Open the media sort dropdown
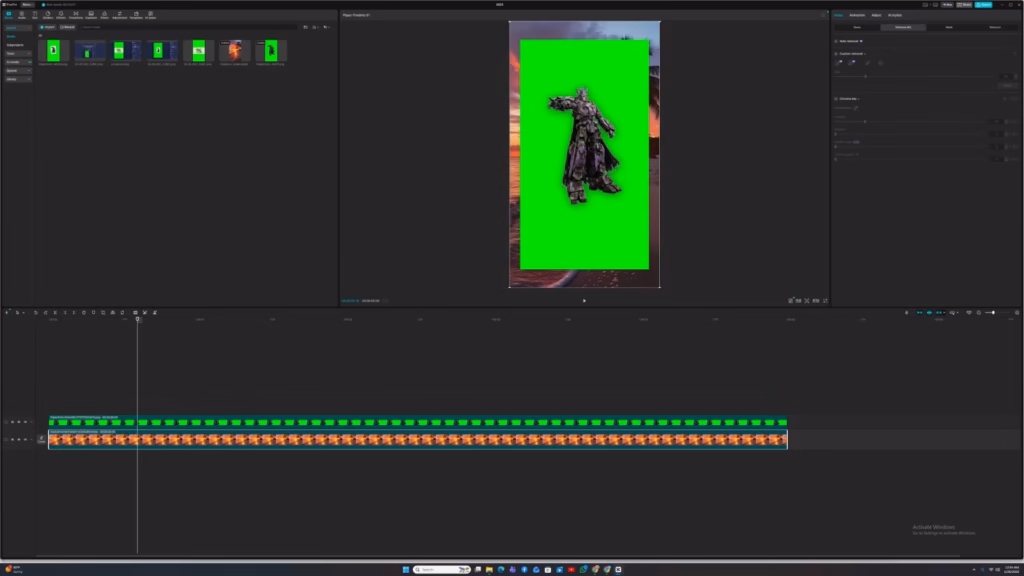1024x576 pixels. [315, 27]
